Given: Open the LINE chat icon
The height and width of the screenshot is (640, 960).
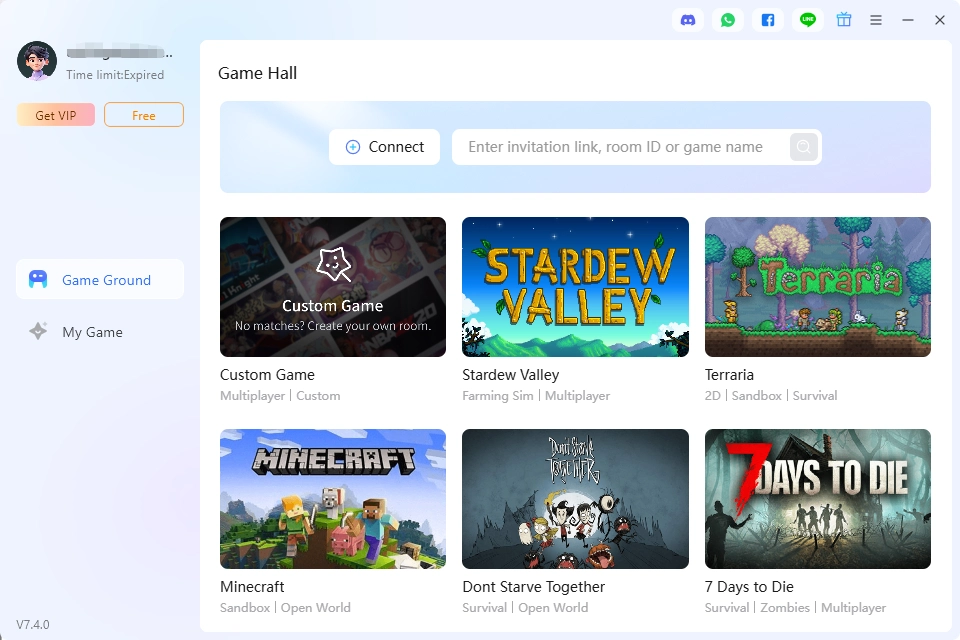Looking at the screenshot, I should [808, 20].
